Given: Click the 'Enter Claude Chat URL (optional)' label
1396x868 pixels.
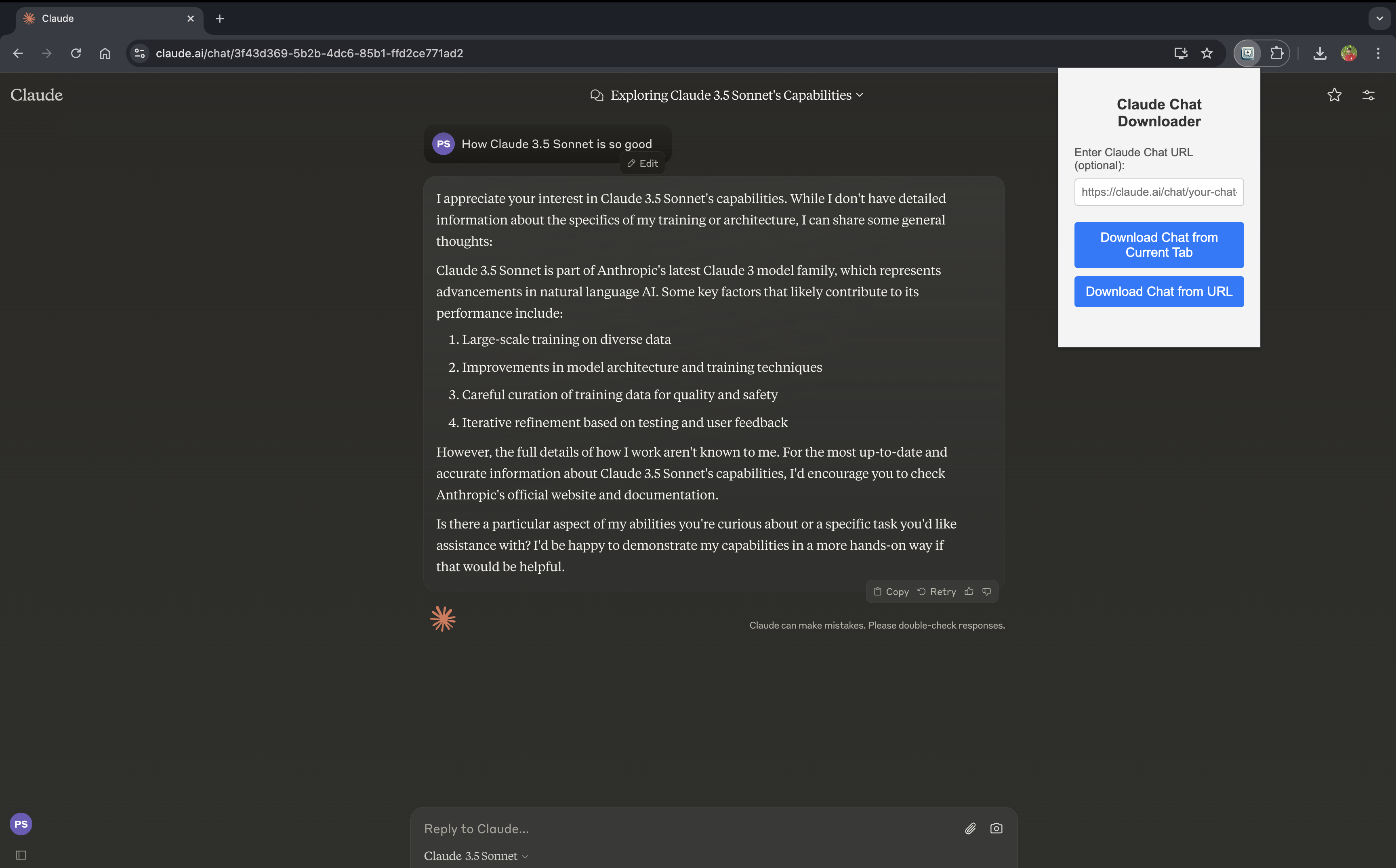Looking at the screenshot, I should point(1133,159).
